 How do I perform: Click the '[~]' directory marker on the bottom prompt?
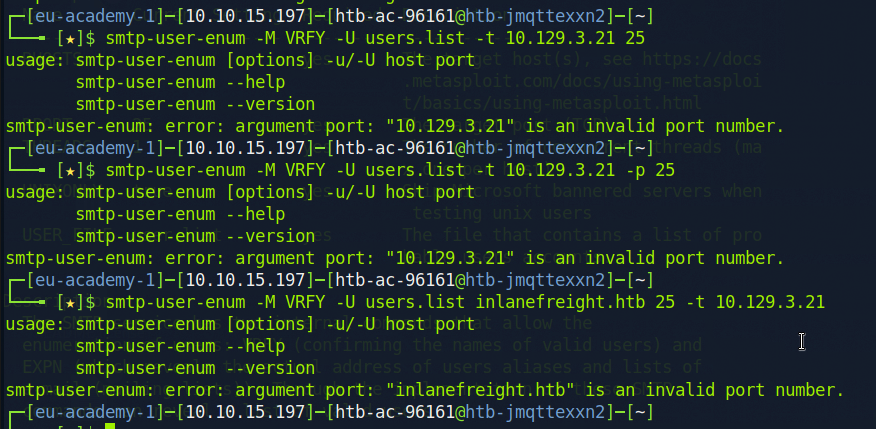[x=640, y=412]
